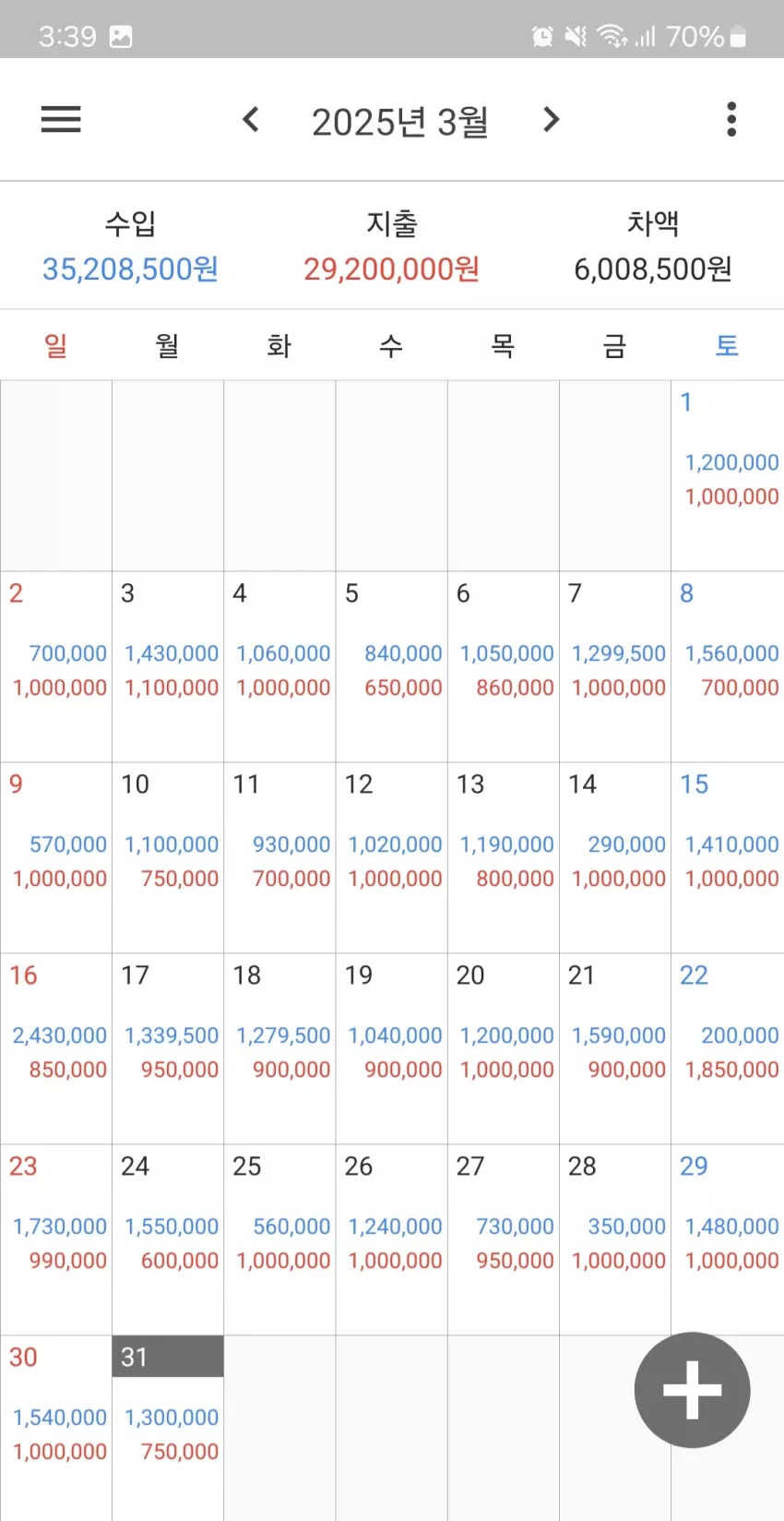Image resolution: width=784 pixels, height=1521 pixels.
Task: Tap the image notification icon in status bar
Action: click(121, 36)
